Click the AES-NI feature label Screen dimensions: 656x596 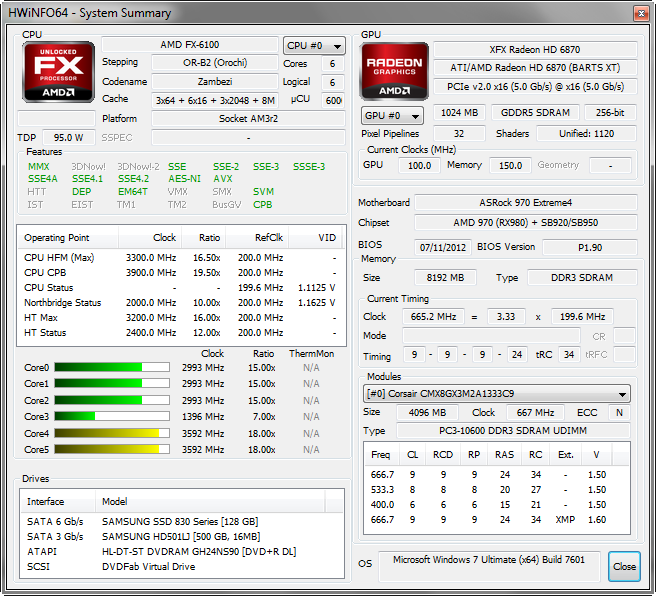[184, 179]
